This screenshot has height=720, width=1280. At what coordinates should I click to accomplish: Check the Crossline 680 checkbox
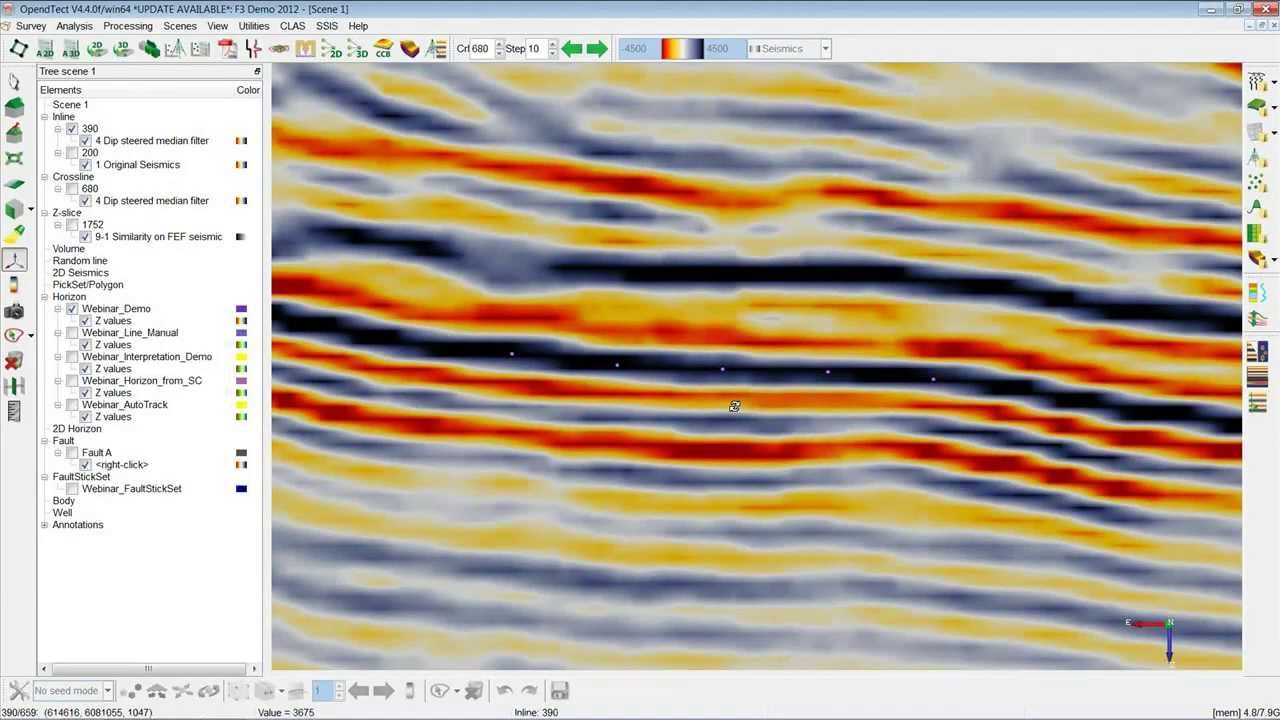[x=72, y=189]
